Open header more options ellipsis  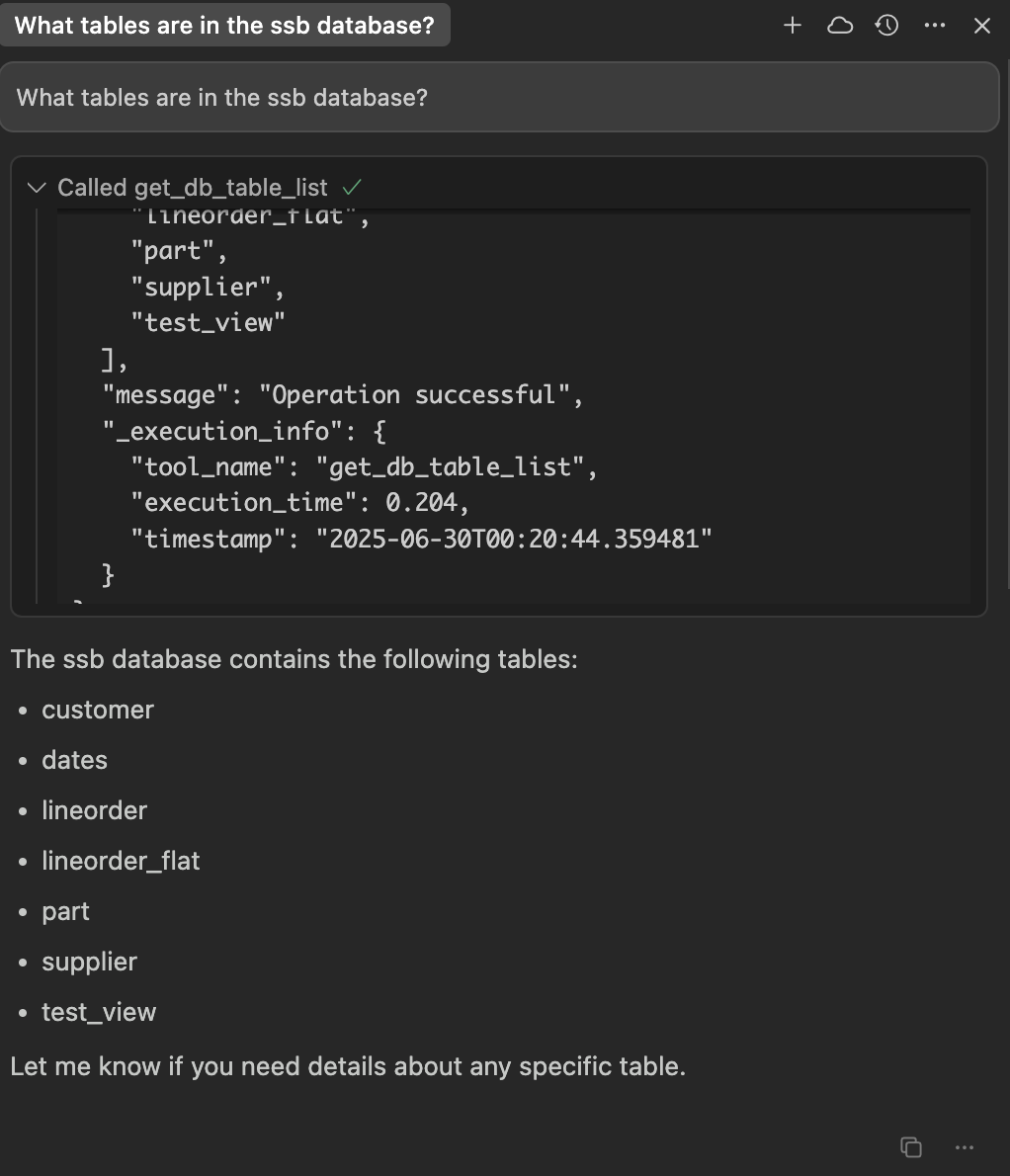click(x=935, y=26)
